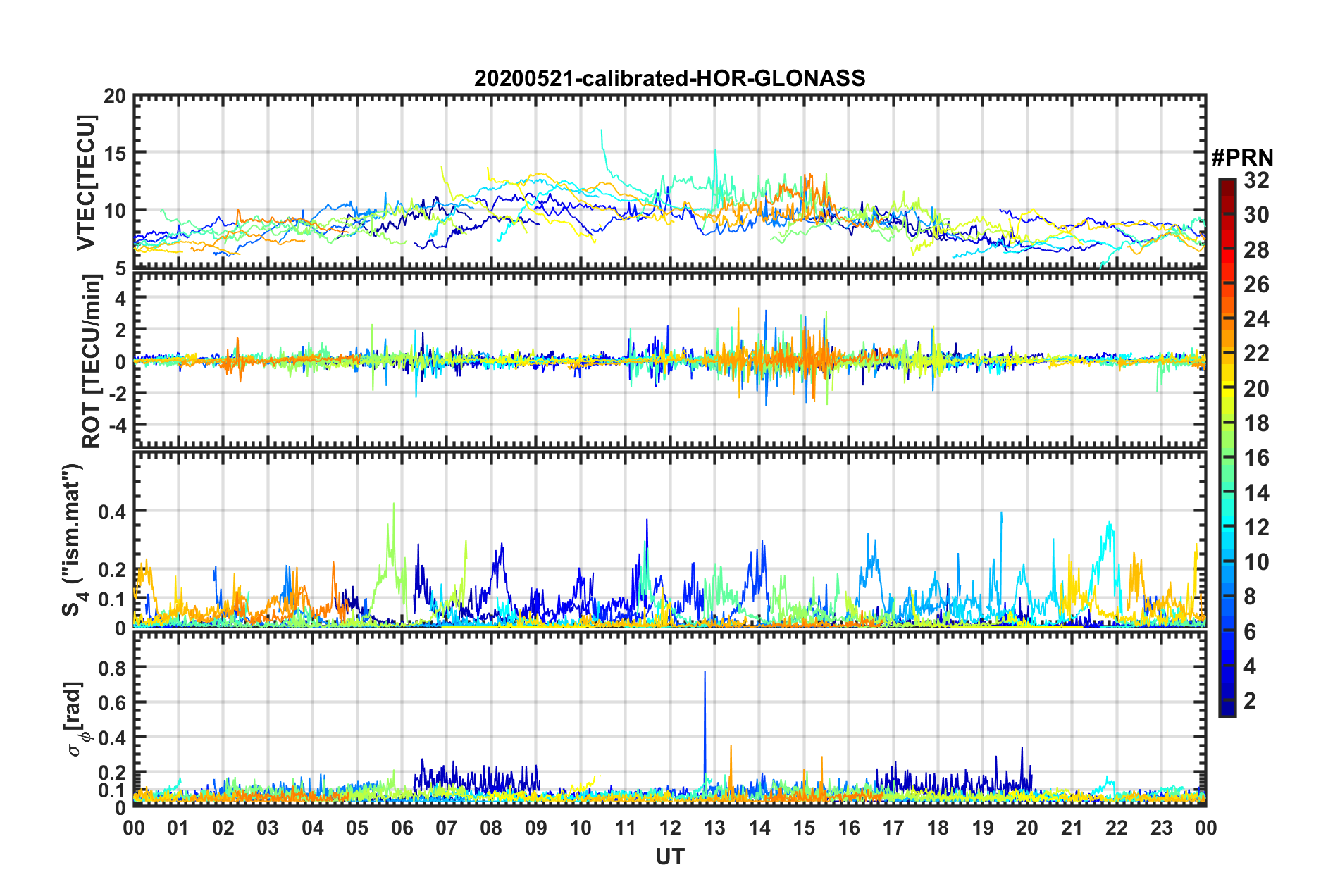This screenshot has width=1340, height=896.
Task: Click the -4 tick on ROT axis
Action: click(x=118, y=425)
